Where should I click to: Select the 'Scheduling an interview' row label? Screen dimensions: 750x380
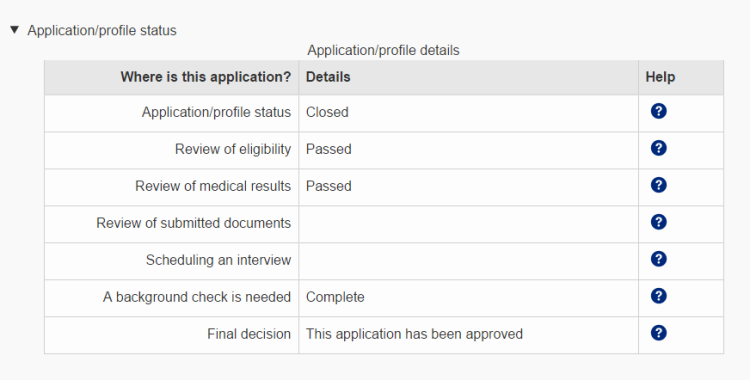point(218,260)
